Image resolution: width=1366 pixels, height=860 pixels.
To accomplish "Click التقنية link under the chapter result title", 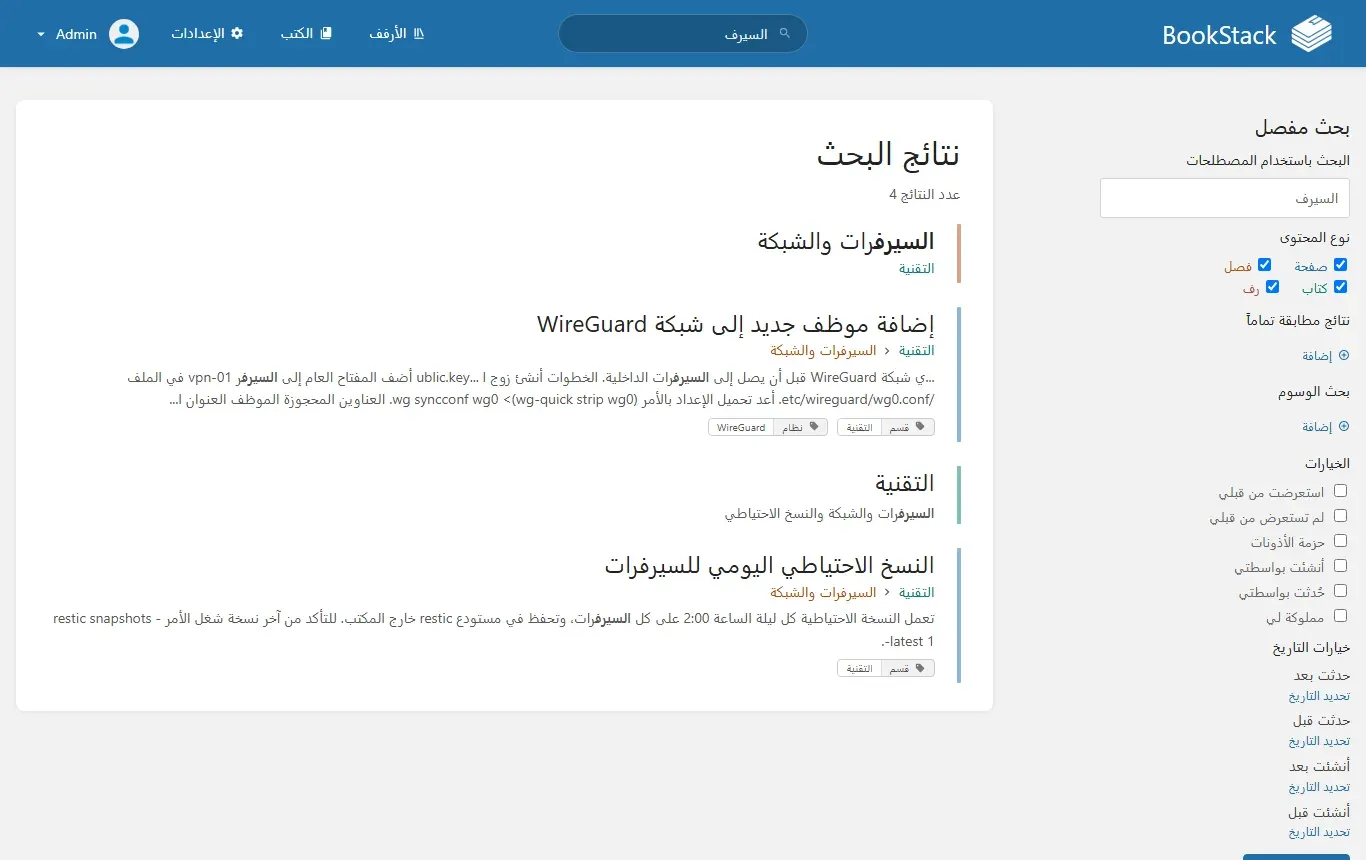I will pos(916,268).
